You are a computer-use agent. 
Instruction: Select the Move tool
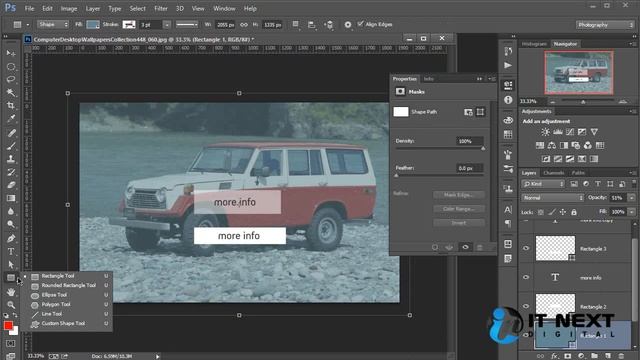coord(11,53)
